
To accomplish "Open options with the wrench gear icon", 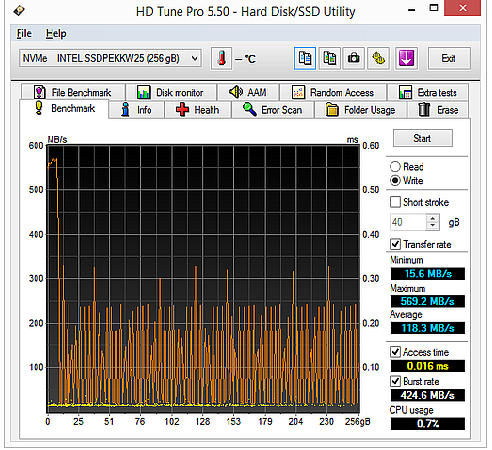I will click(x=379, y=59).
